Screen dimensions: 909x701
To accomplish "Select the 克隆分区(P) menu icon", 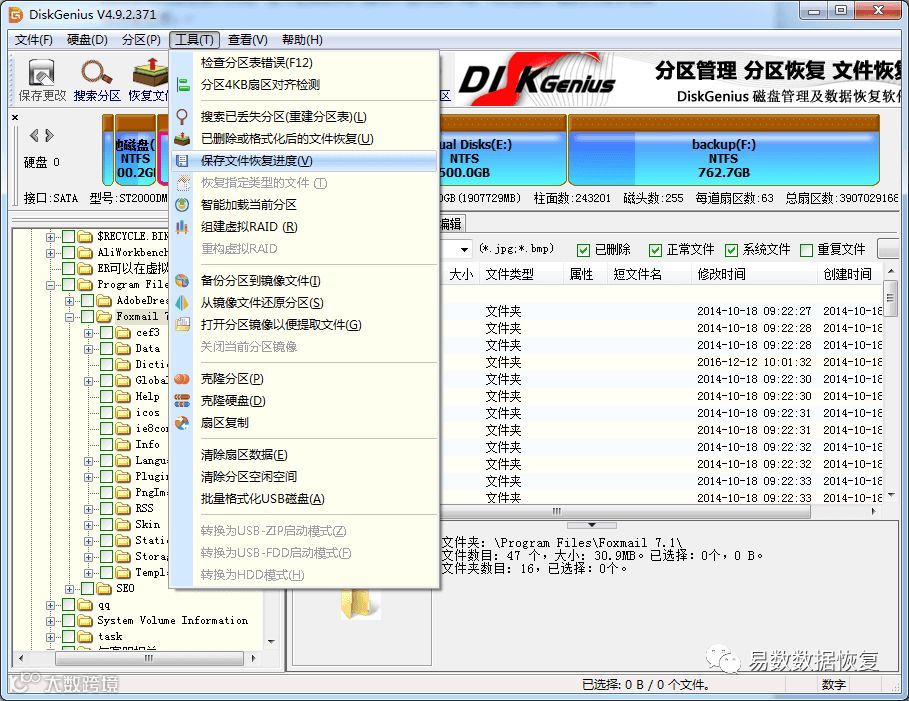I will click(182, 379).
